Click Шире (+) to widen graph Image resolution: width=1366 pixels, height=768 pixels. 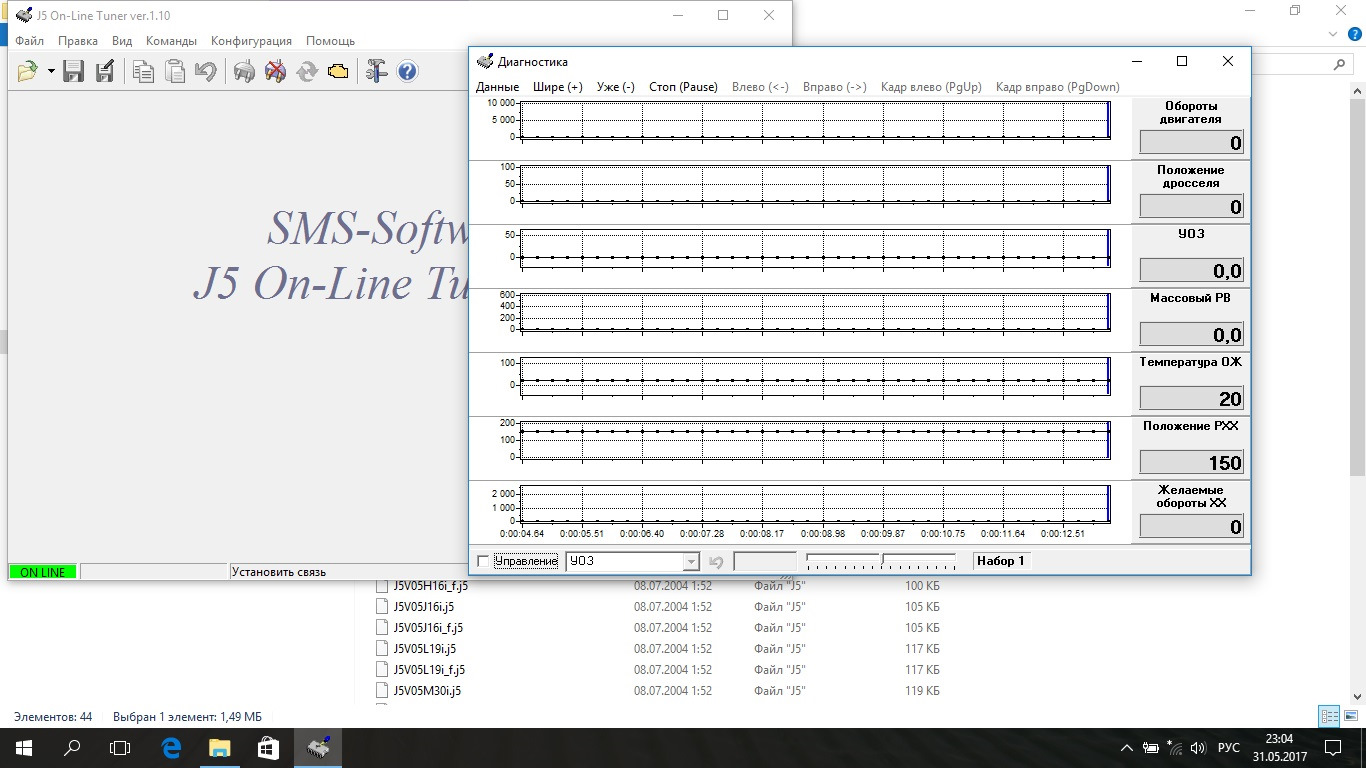click(x=558, y=87)
